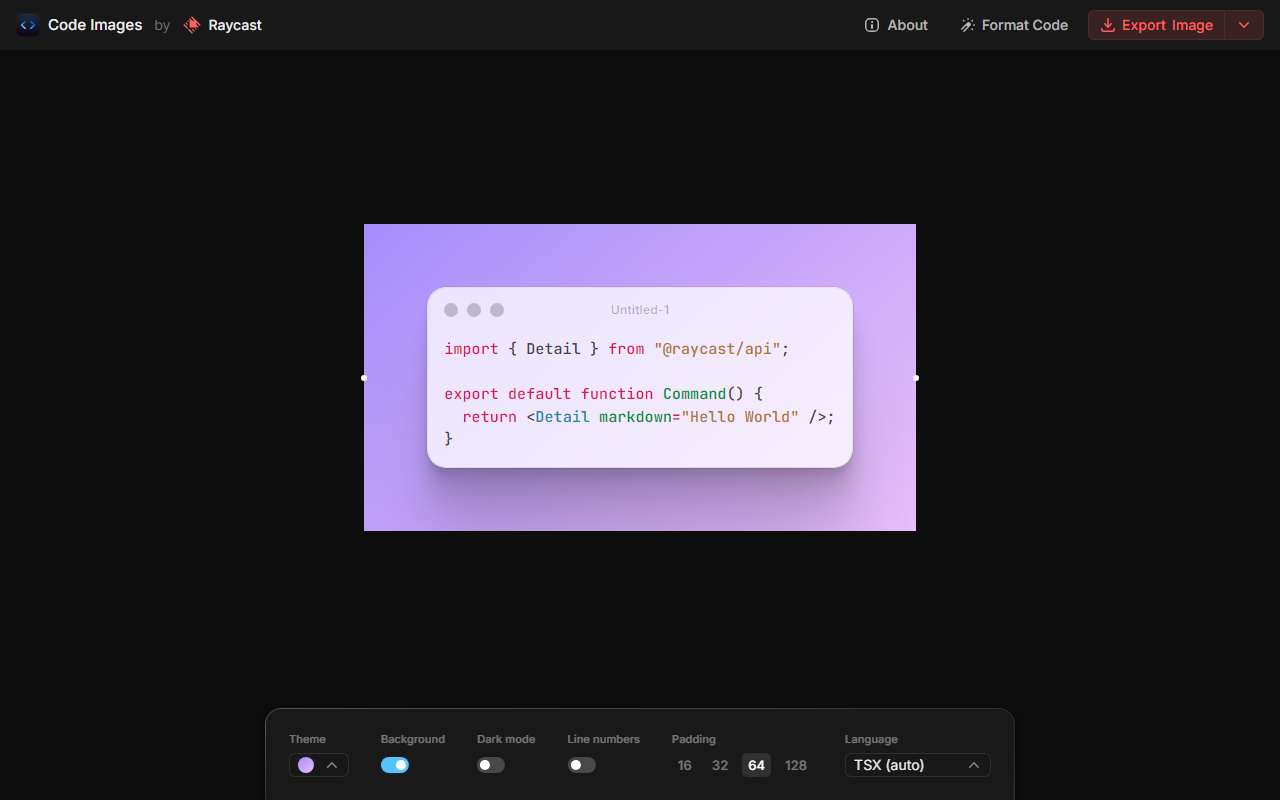Click Format Code button
Viewport: 1280px width, 800px height.
point(1014,25)
